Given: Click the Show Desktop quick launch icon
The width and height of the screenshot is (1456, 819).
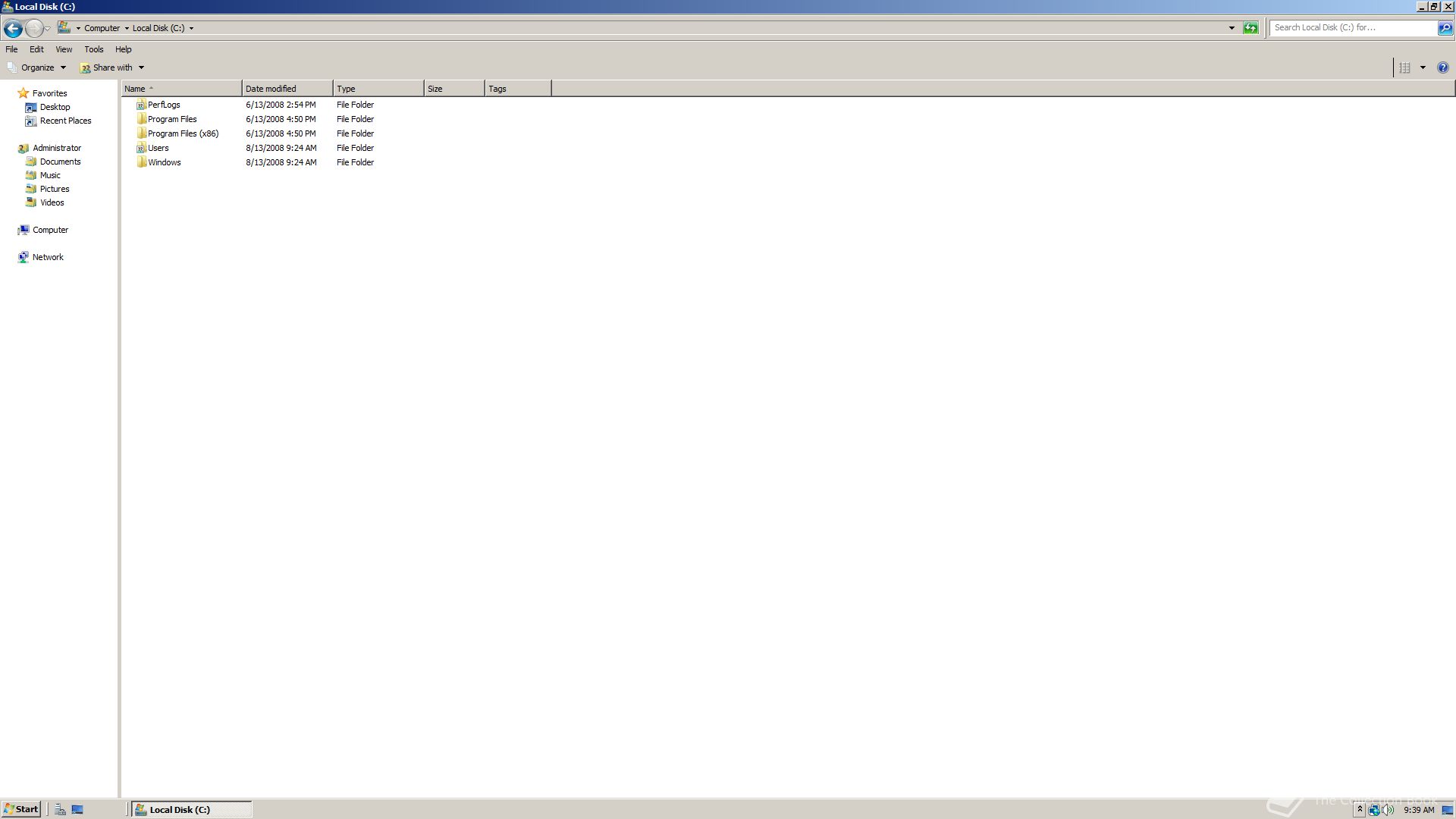Looking at the screenshot, I should coord(77,809).
